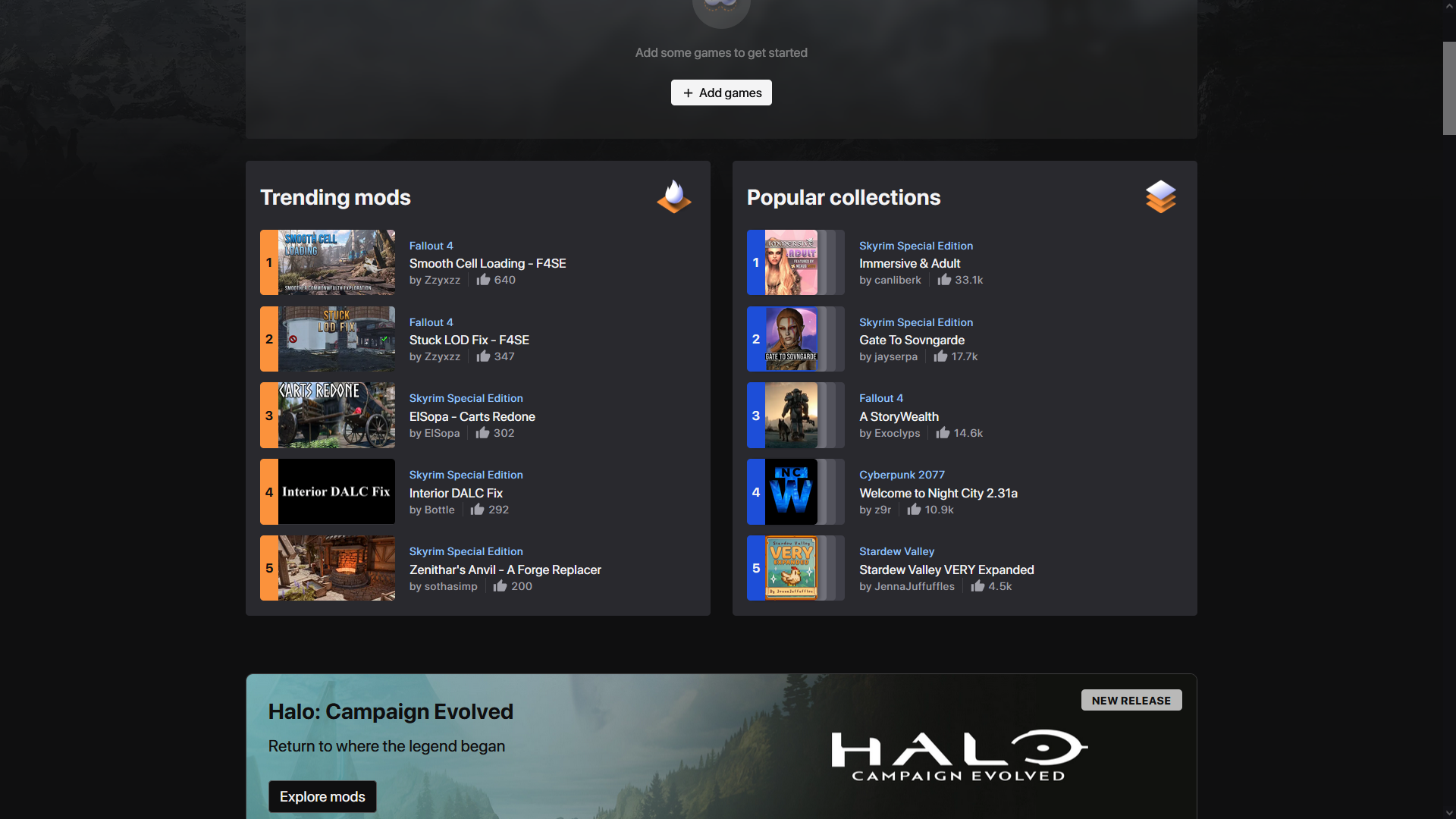Click the Cyberpunk 2077 game link

(902, 475)
